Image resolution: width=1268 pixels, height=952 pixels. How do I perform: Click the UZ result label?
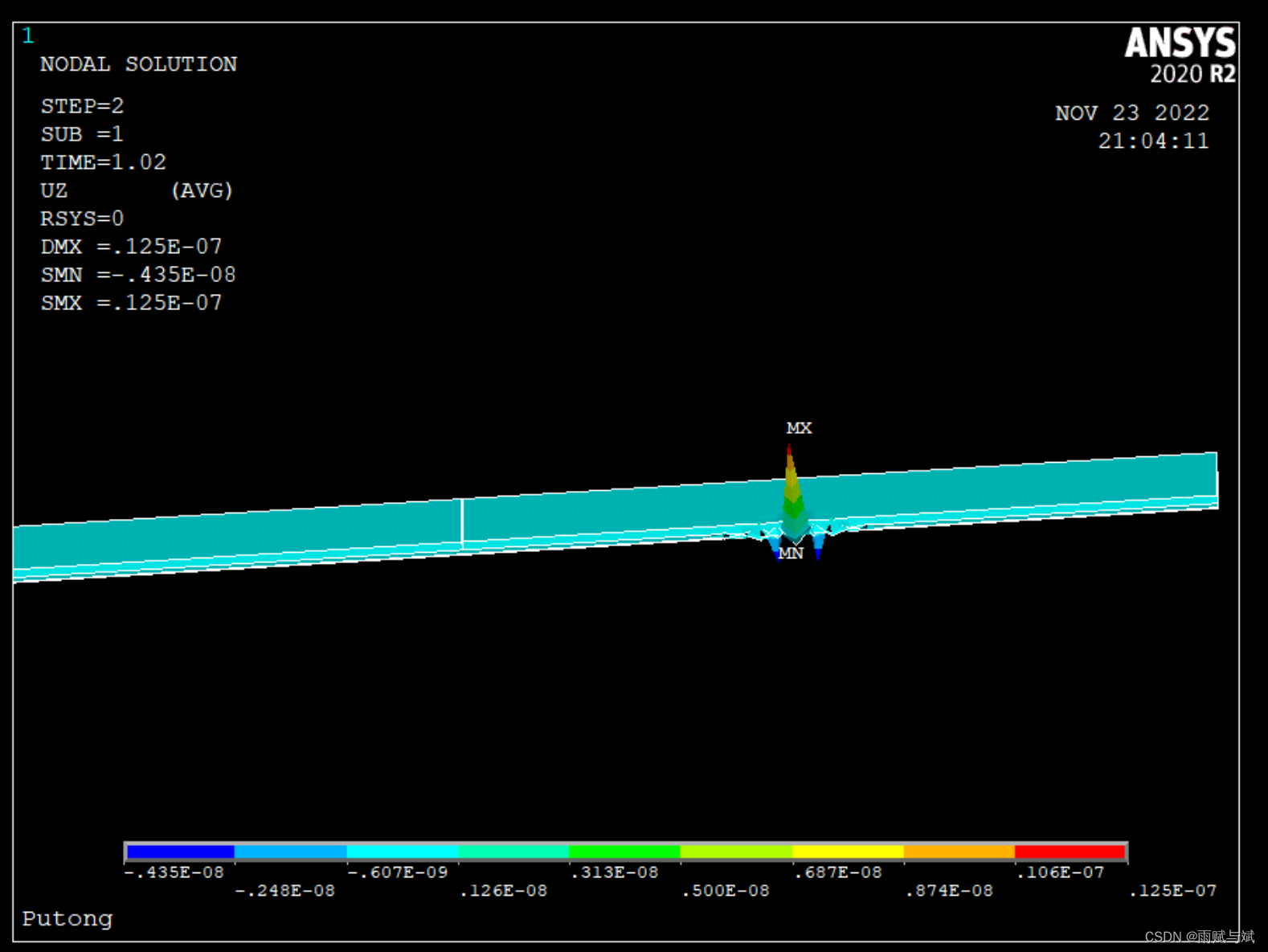54,190
